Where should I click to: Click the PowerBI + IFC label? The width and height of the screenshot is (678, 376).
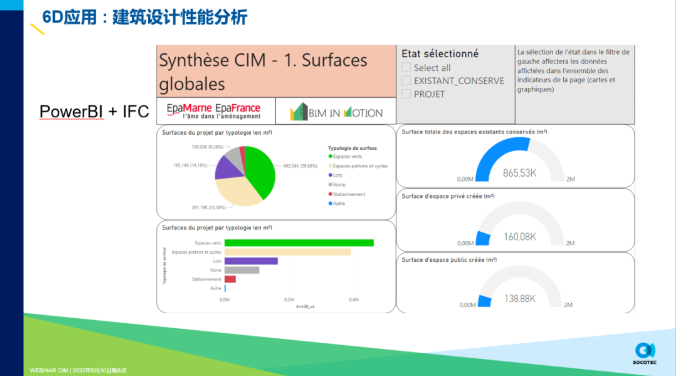point(94,112)
